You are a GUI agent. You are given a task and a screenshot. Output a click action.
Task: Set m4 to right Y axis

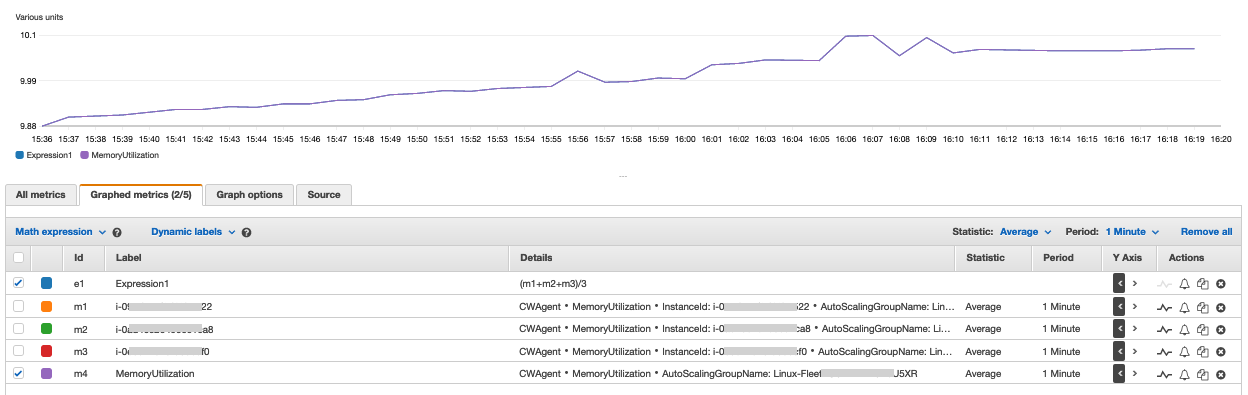click(1134, 374)
